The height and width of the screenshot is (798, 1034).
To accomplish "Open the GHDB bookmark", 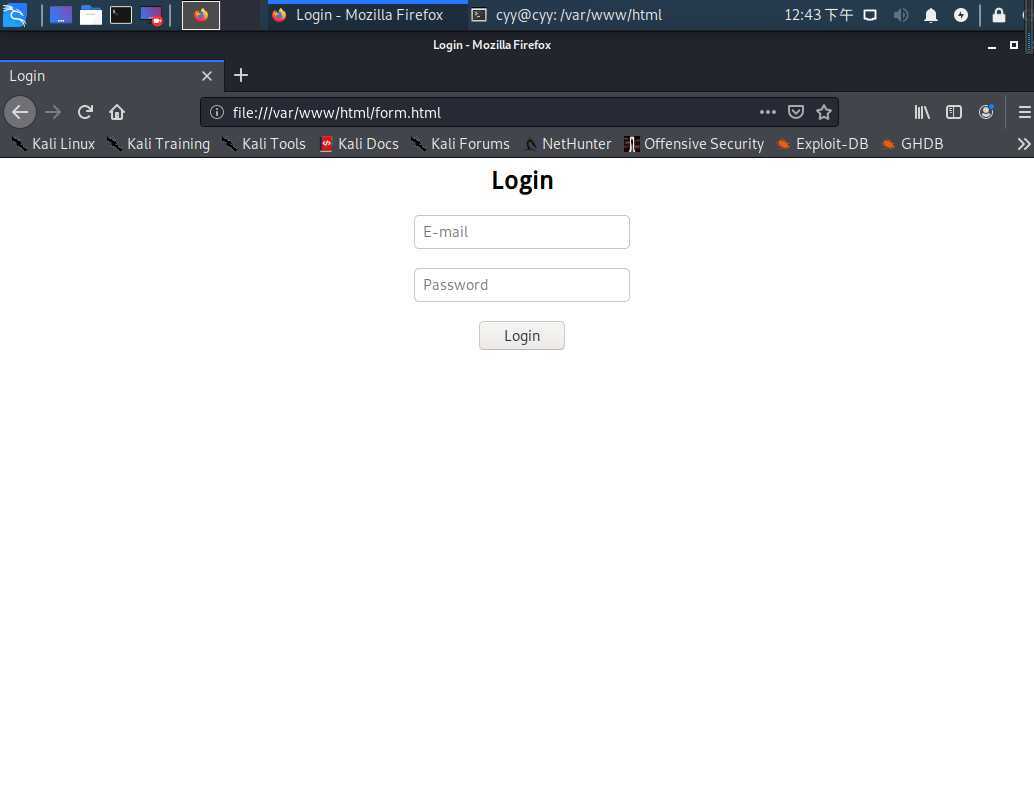I will click(913, 144).
